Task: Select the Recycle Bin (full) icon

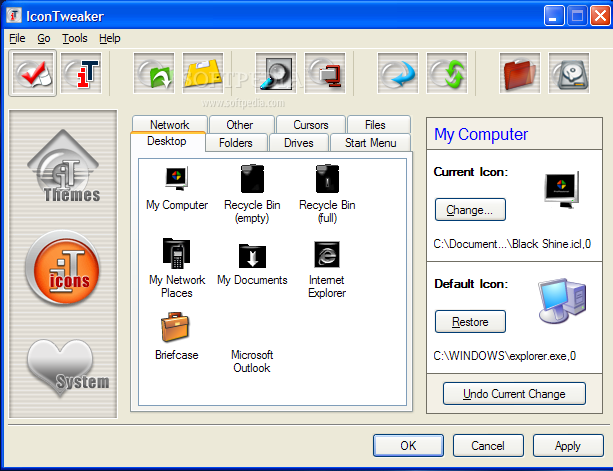Action: tap(327, 194)
